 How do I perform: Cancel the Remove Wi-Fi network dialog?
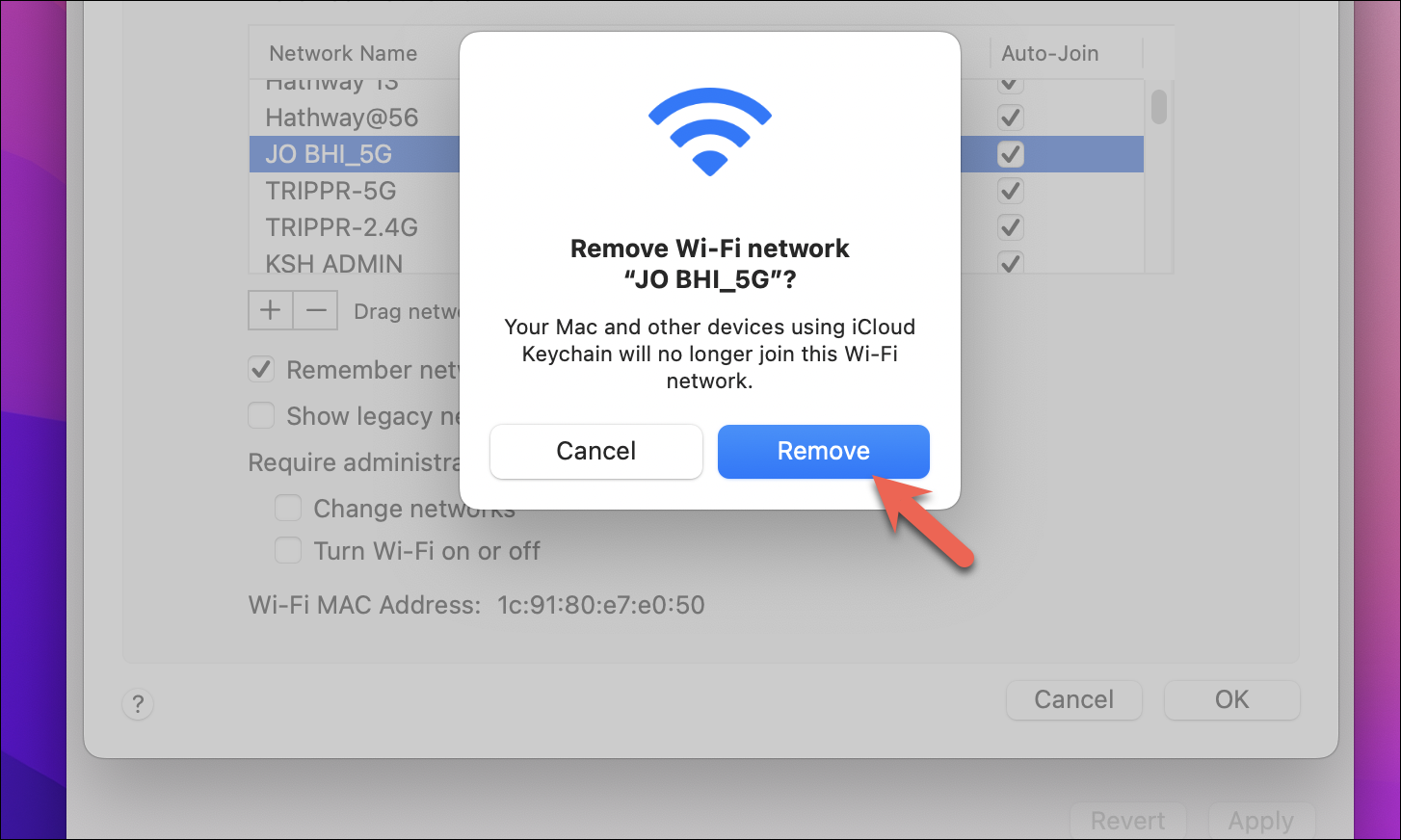[595, 451]
